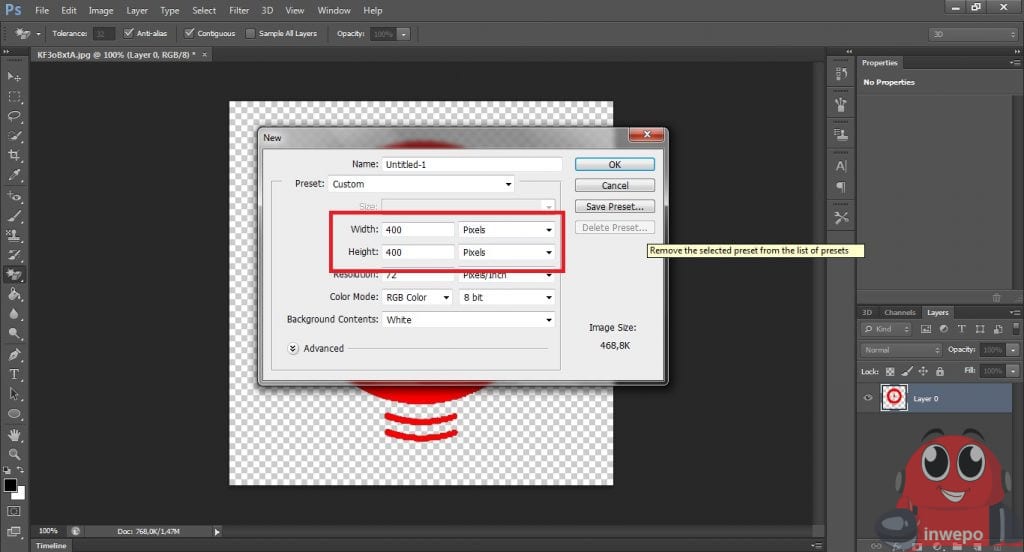Expand the Advanced section
1024x552 pixels.
point(293,348)
